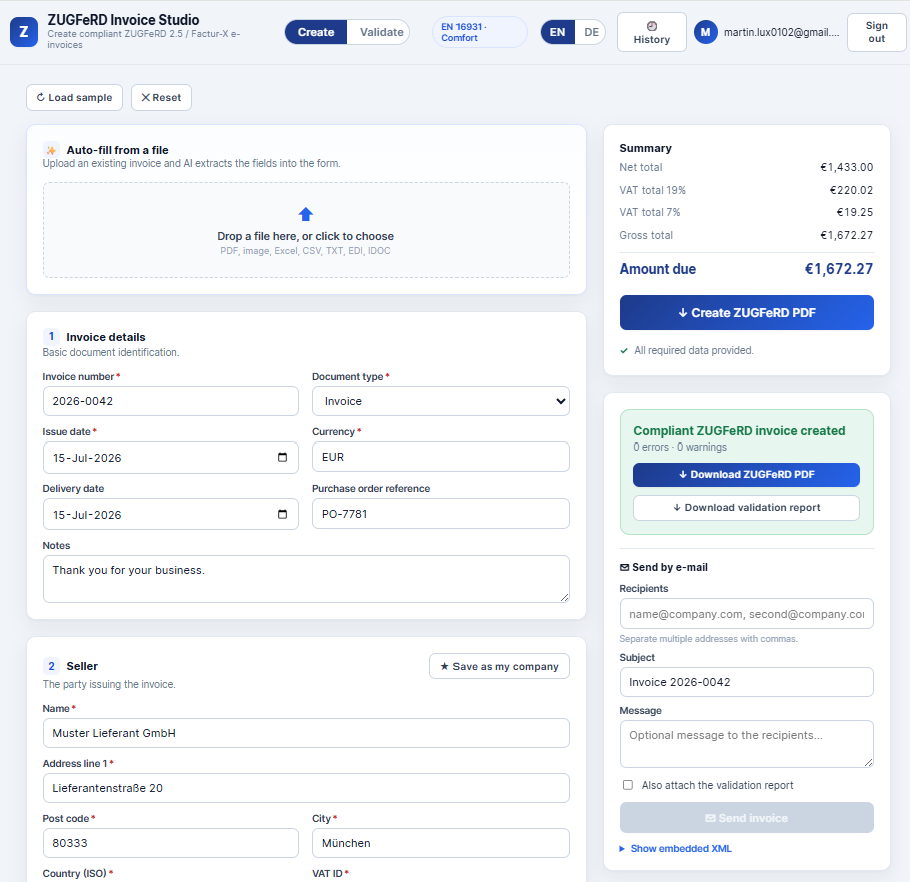Sign out of the account
Viewport: 910px width, 882px height.
876,32
